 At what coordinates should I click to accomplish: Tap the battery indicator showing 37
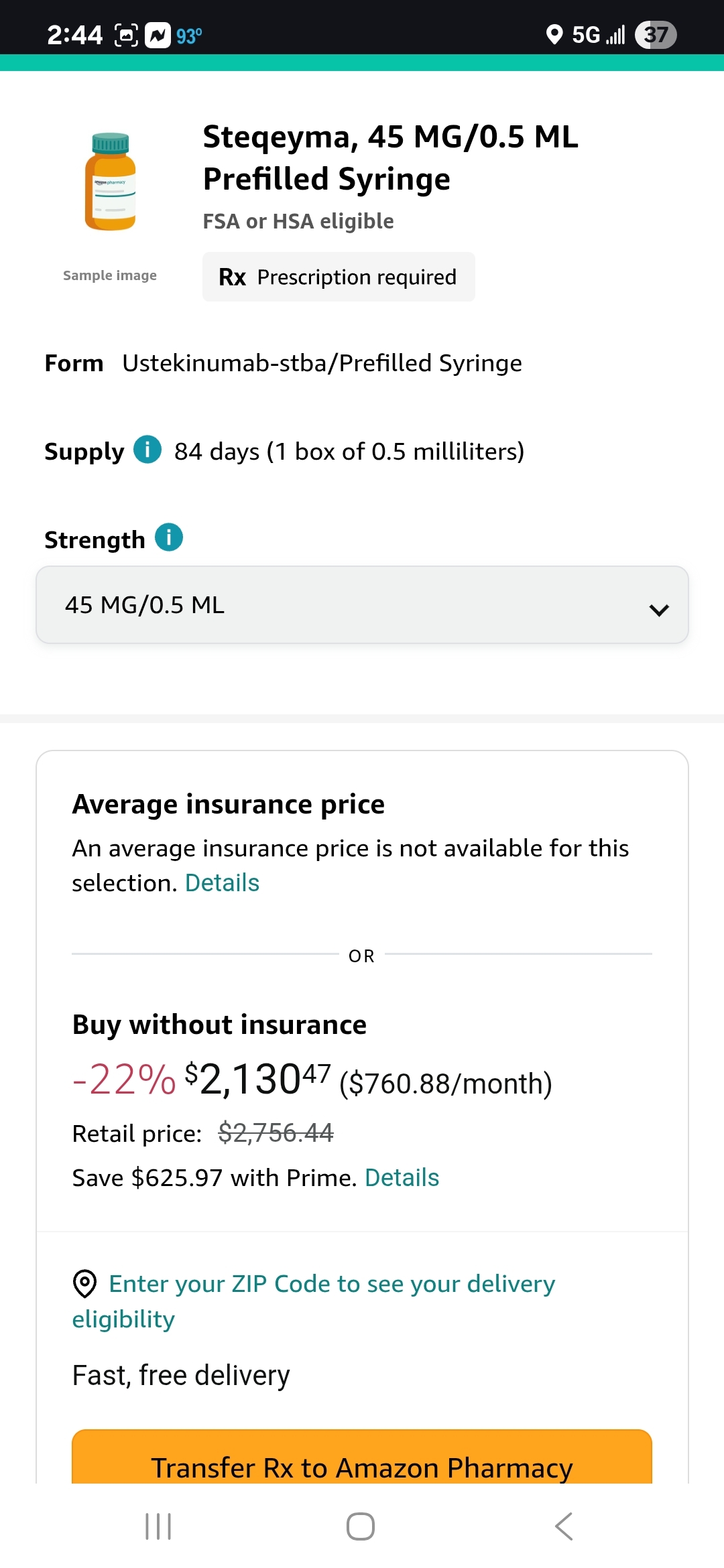(656, 35)
